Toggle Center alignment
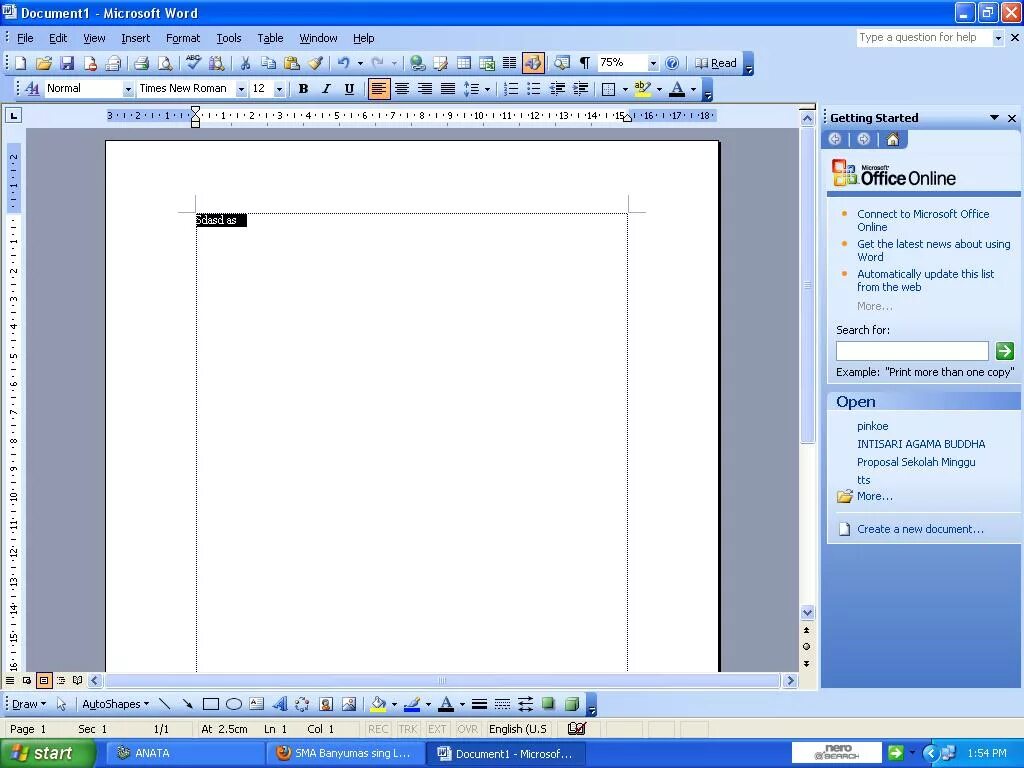Screen dimensions: 1024x768 pos(402,89)
